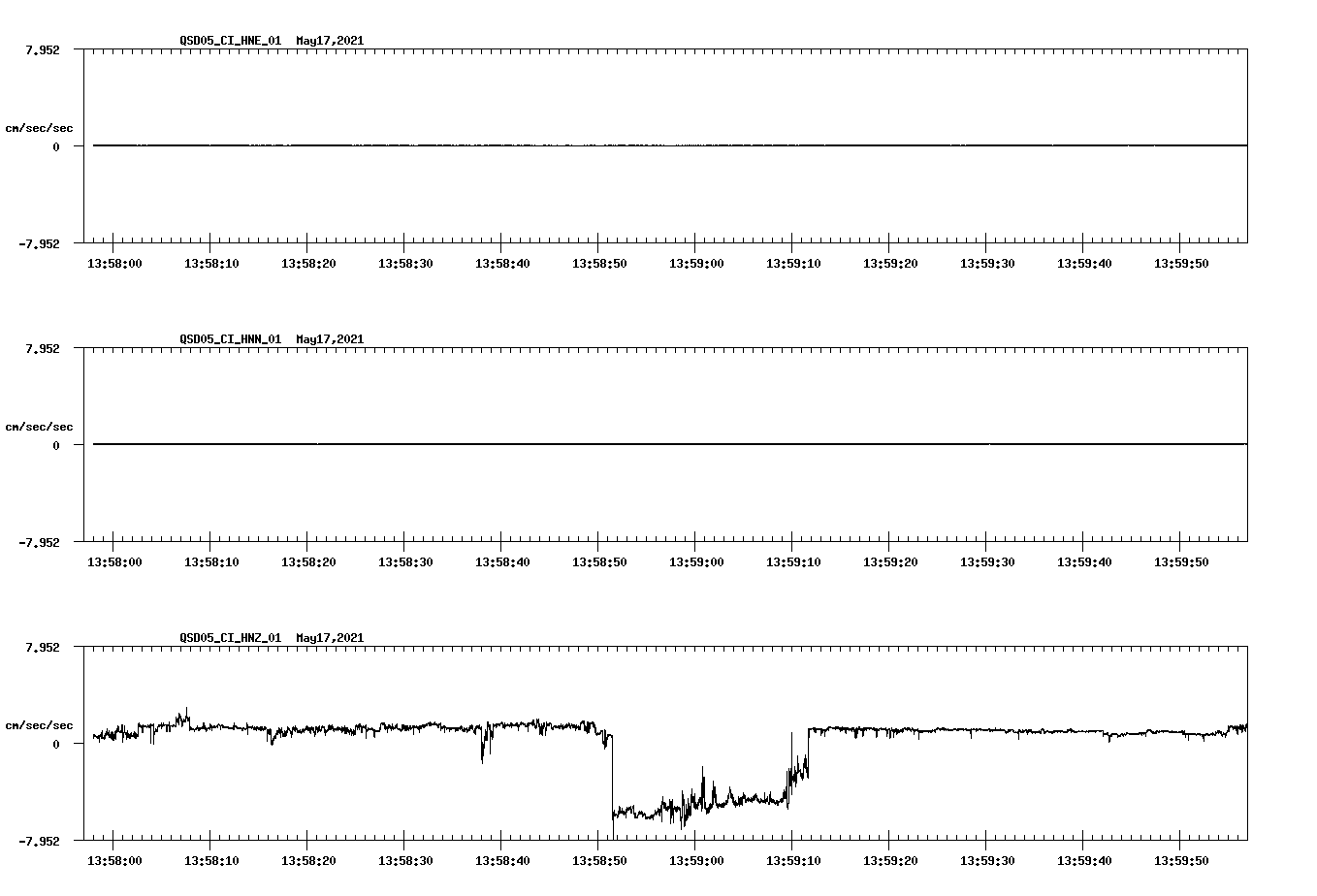Image resolution: width=1317 pixels, height=896 pixels.
Task: Click the cm/sec/sec label on middle plot
Action: click(39, 426)
